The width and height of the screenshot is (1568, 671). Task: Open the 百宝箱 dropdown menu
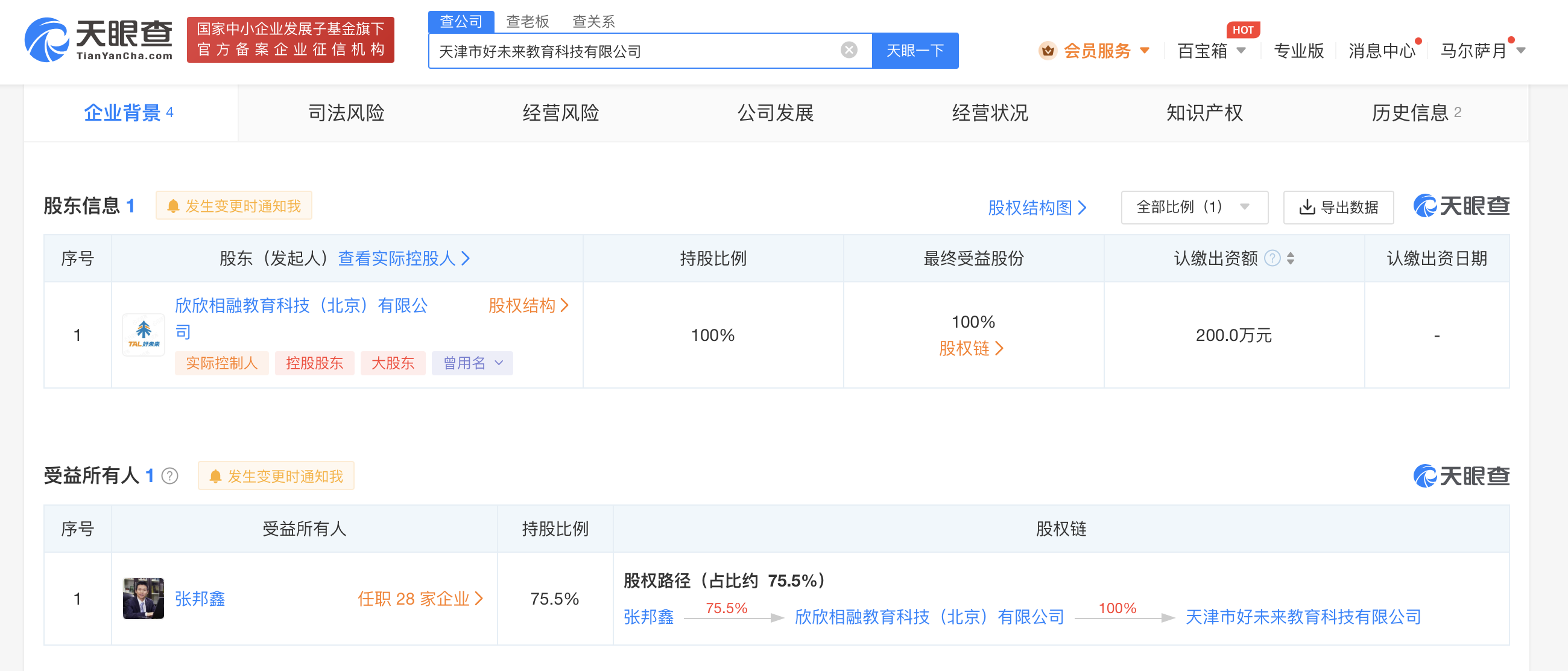[1212, 51]
